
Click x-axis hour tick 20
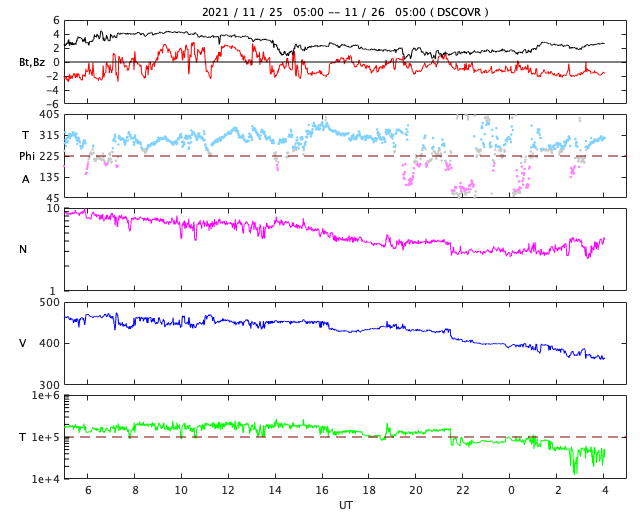(x=416, y=490)
